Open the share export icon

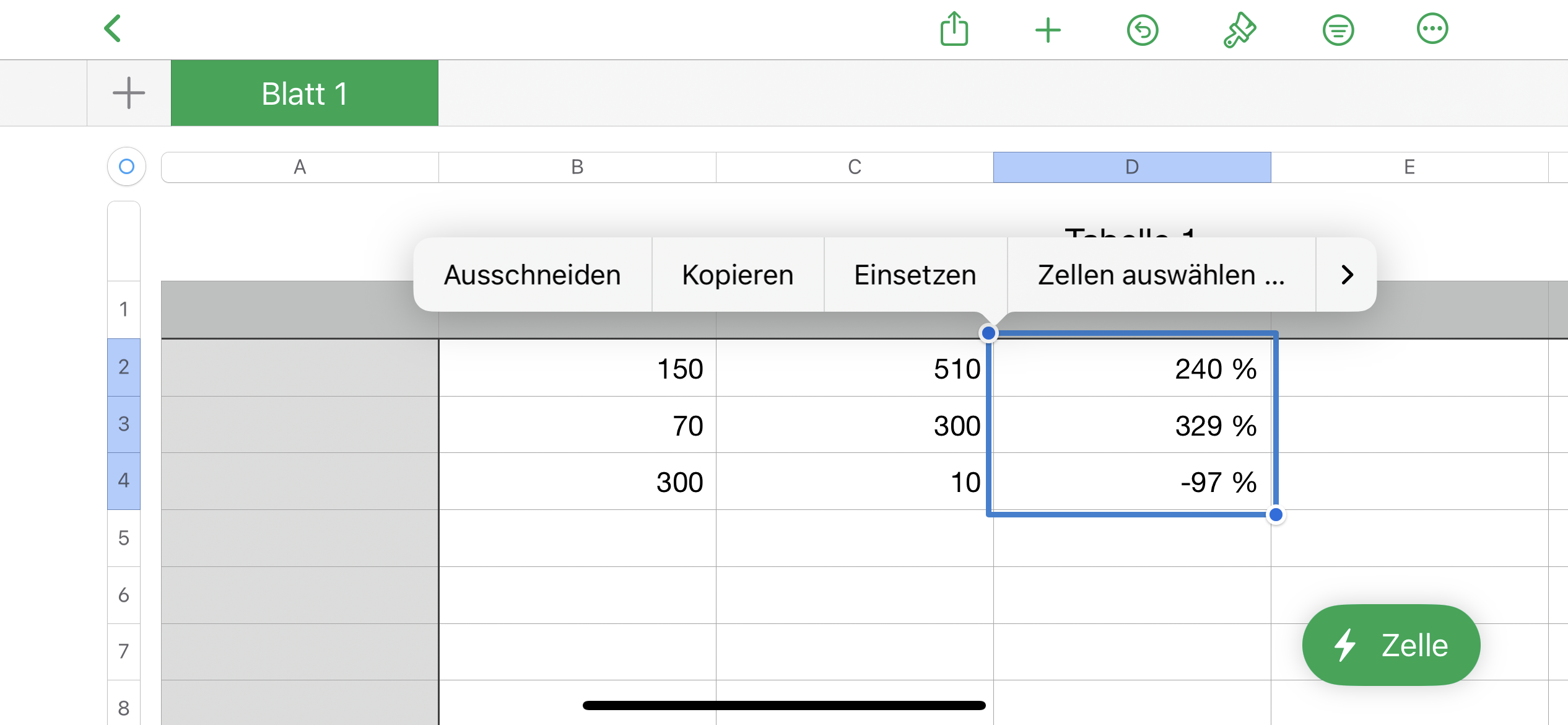954,29
